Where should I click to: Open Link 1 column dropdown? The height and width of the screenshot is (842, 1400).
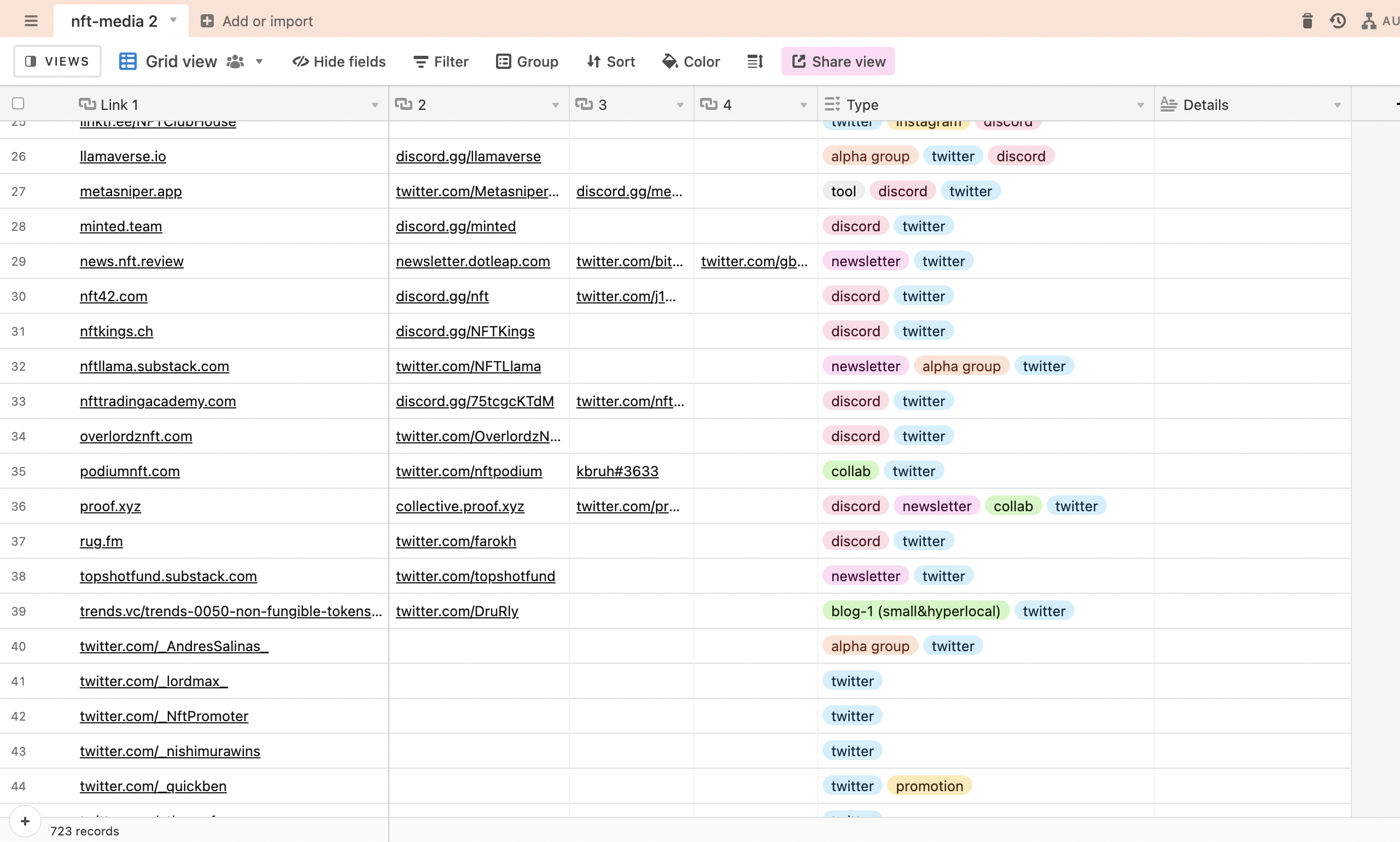coord(375,105)
